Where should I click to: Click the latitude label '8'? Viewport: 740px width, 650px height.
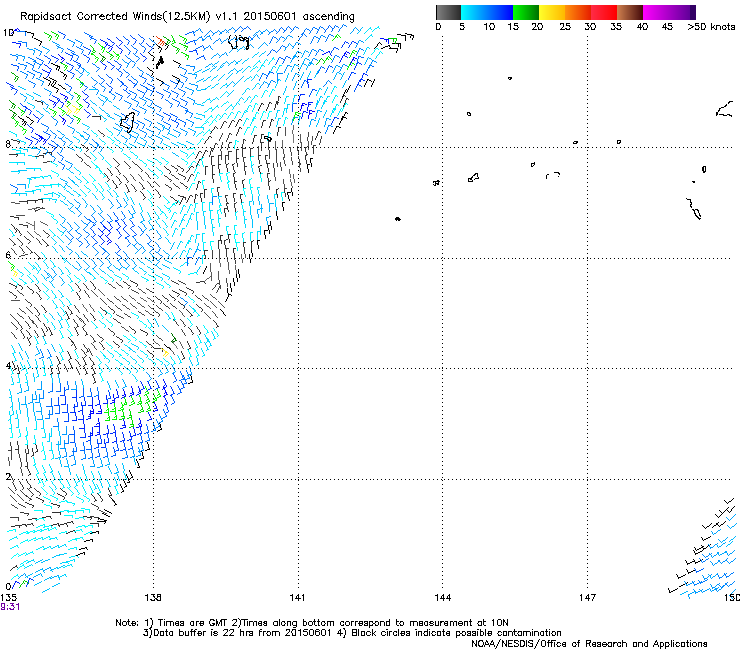tap(8, 143)
